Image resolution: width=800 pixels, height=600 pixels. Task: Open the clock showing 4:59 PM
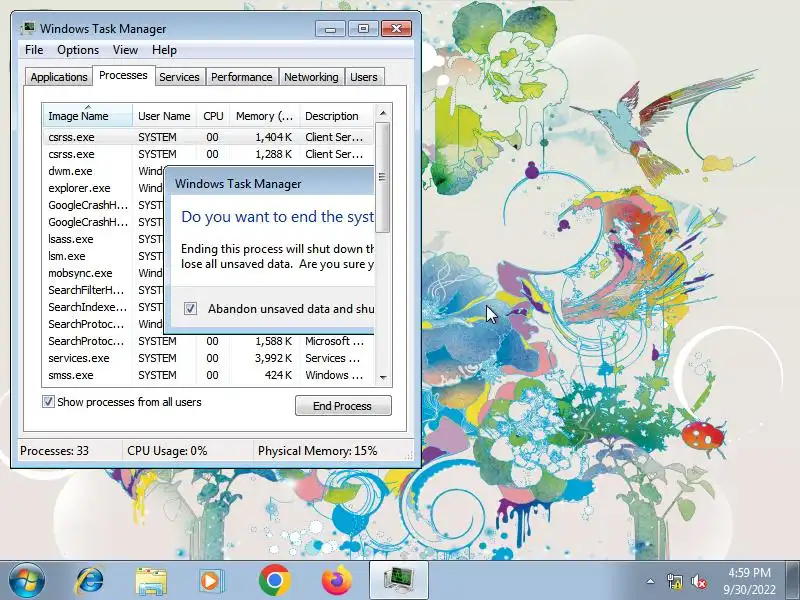pyautogui.click(x=749, y=581)
